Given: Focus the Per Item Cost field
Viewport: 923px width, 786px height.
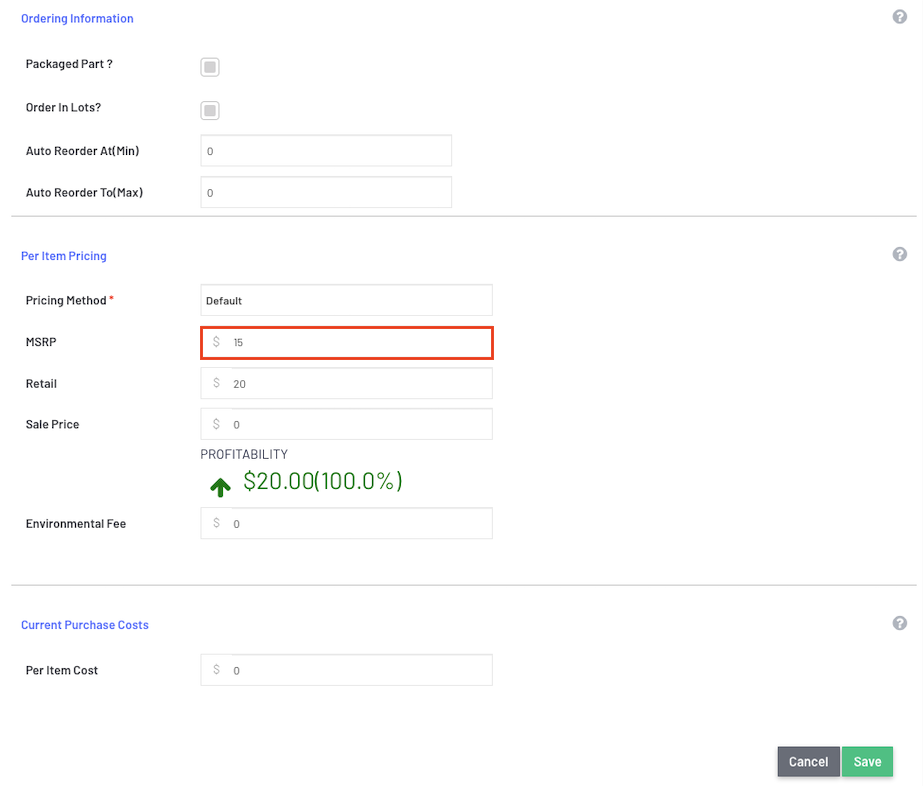Looking at the screenshot, I should coord(346,670).
